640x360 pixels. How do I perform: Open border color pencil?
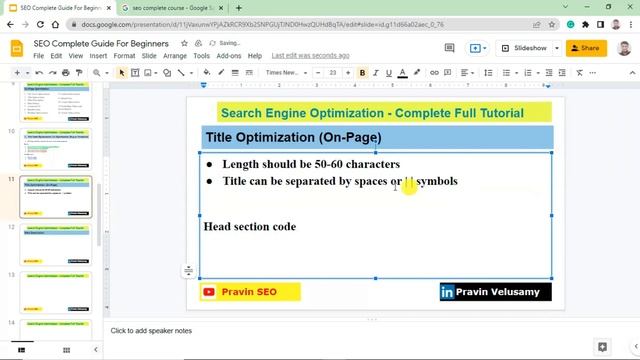click(221, 73)
